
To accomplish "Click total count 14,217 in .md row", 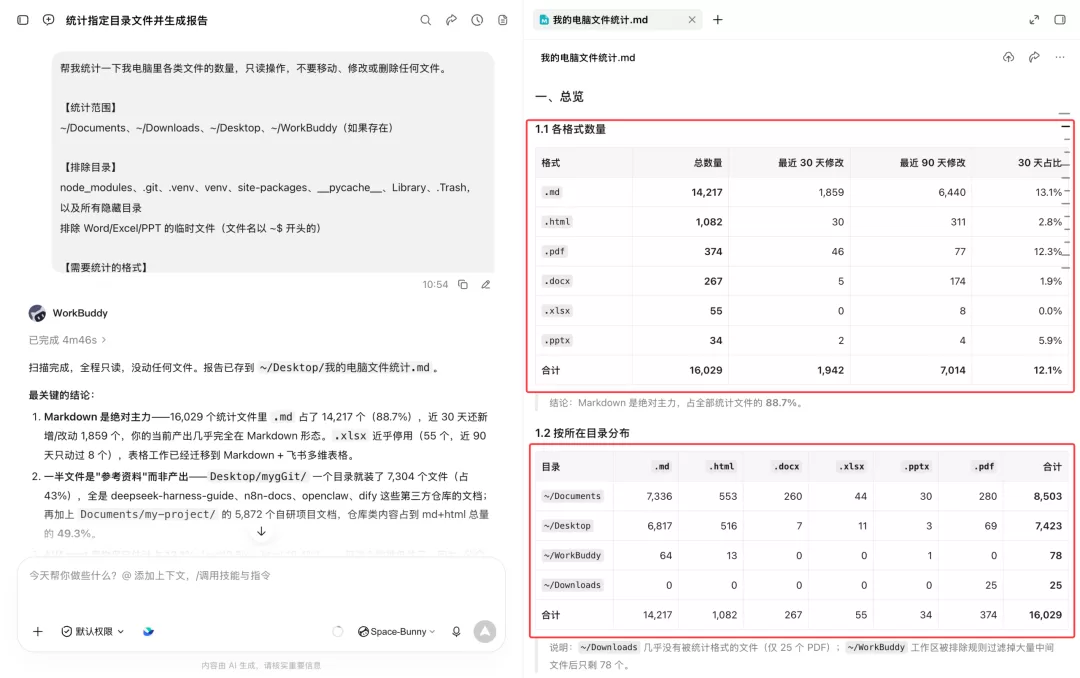I will tap(707, 192).
